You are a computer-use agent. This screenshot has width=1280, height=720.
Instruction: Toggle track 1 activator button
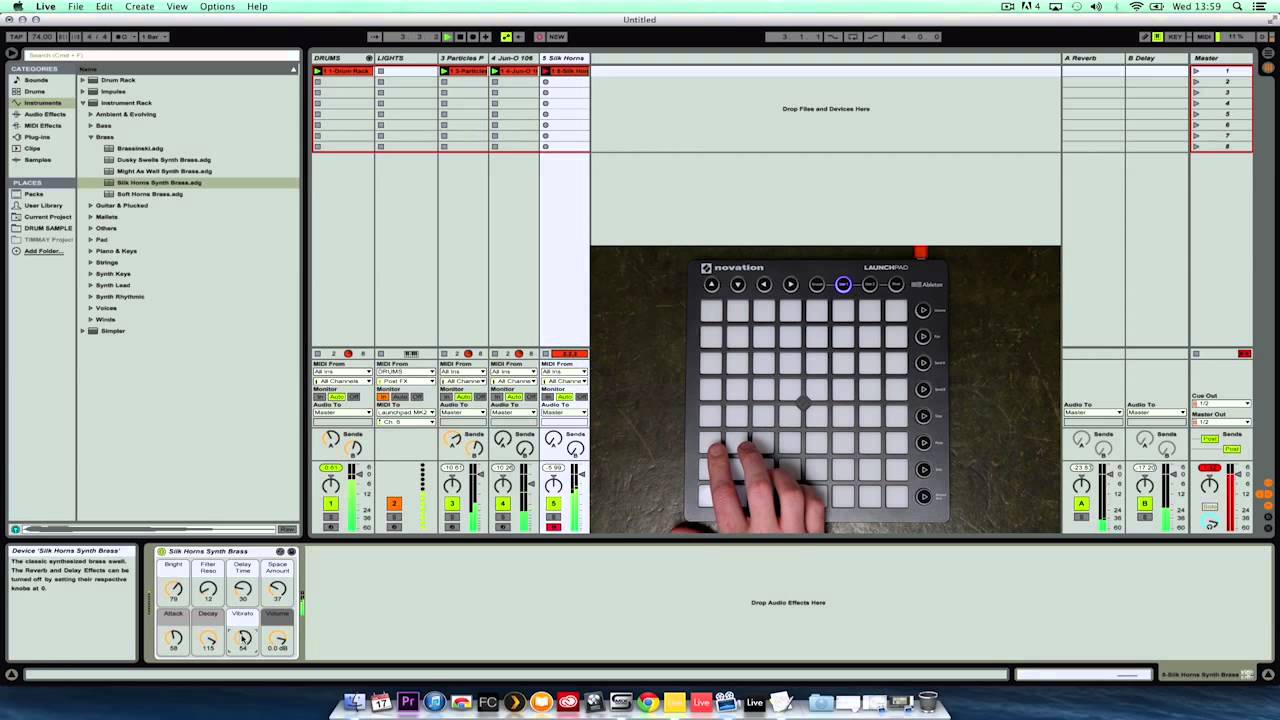pyautogui.click(x=330, y=504)
